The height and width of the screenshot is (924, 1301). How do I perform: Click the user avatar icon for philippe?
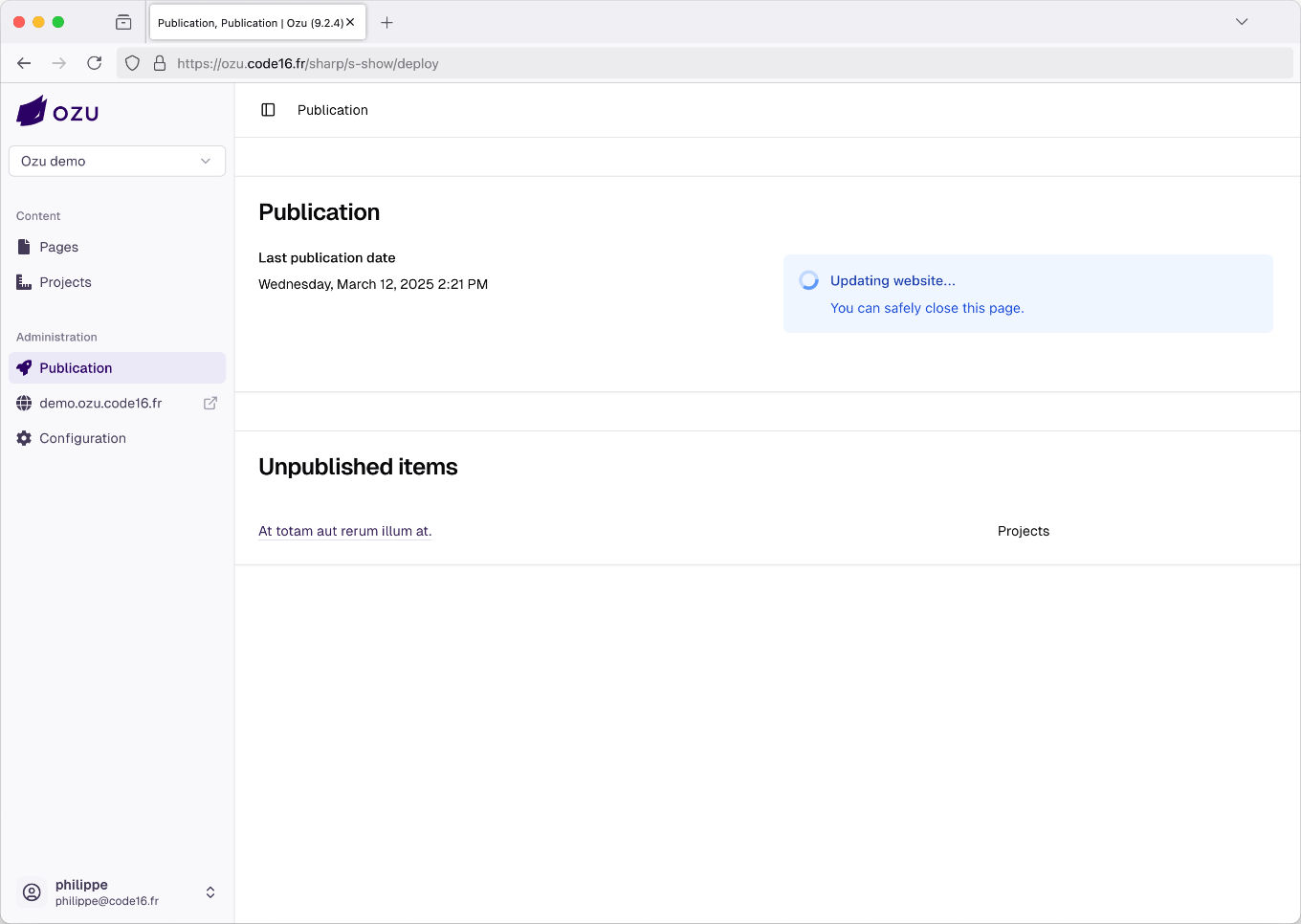coord(32,891)
